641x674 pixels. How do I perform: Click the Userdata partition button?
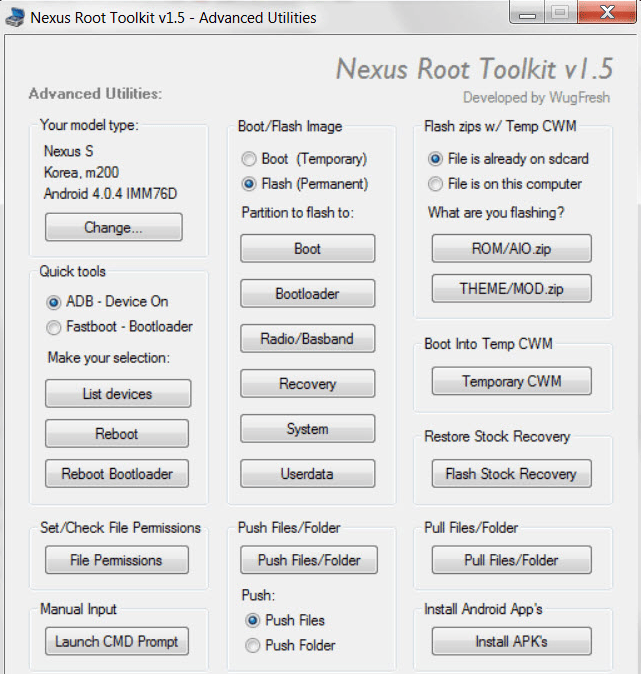[x=307, y=473]
